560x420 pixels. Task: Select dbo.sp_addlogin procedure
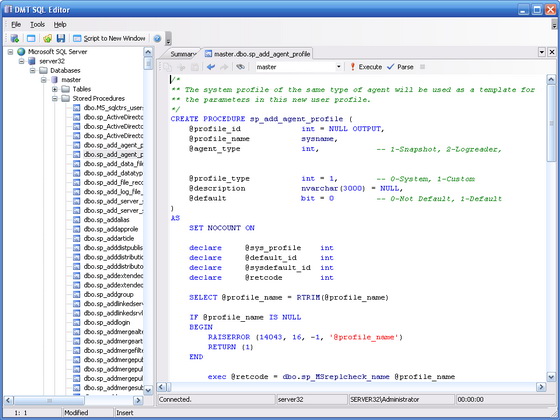pyautogui.click(x=107, y=322)
